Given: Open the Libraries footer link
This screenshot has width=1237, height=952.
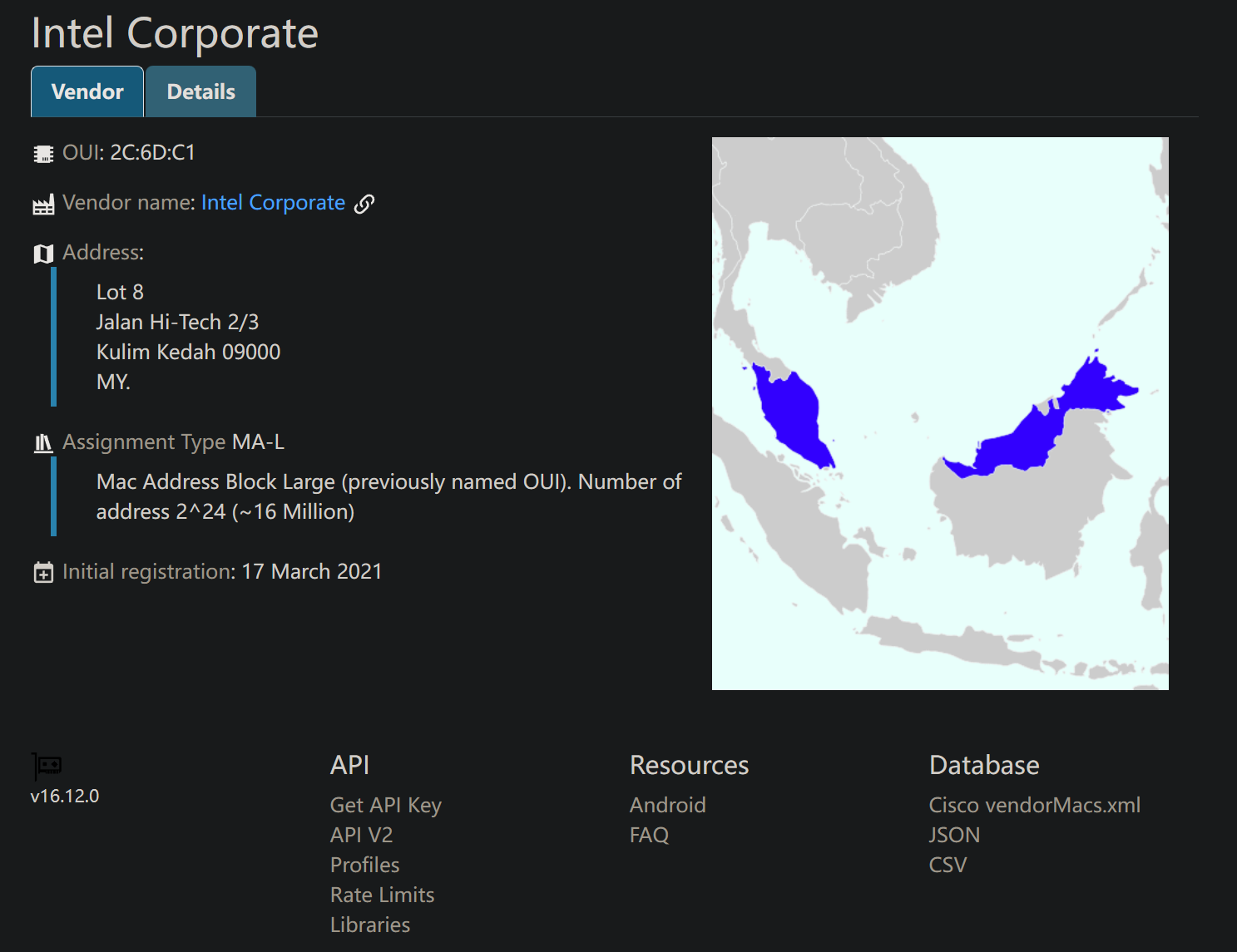Looking at the screenshot, I should [x=370, y=925].
